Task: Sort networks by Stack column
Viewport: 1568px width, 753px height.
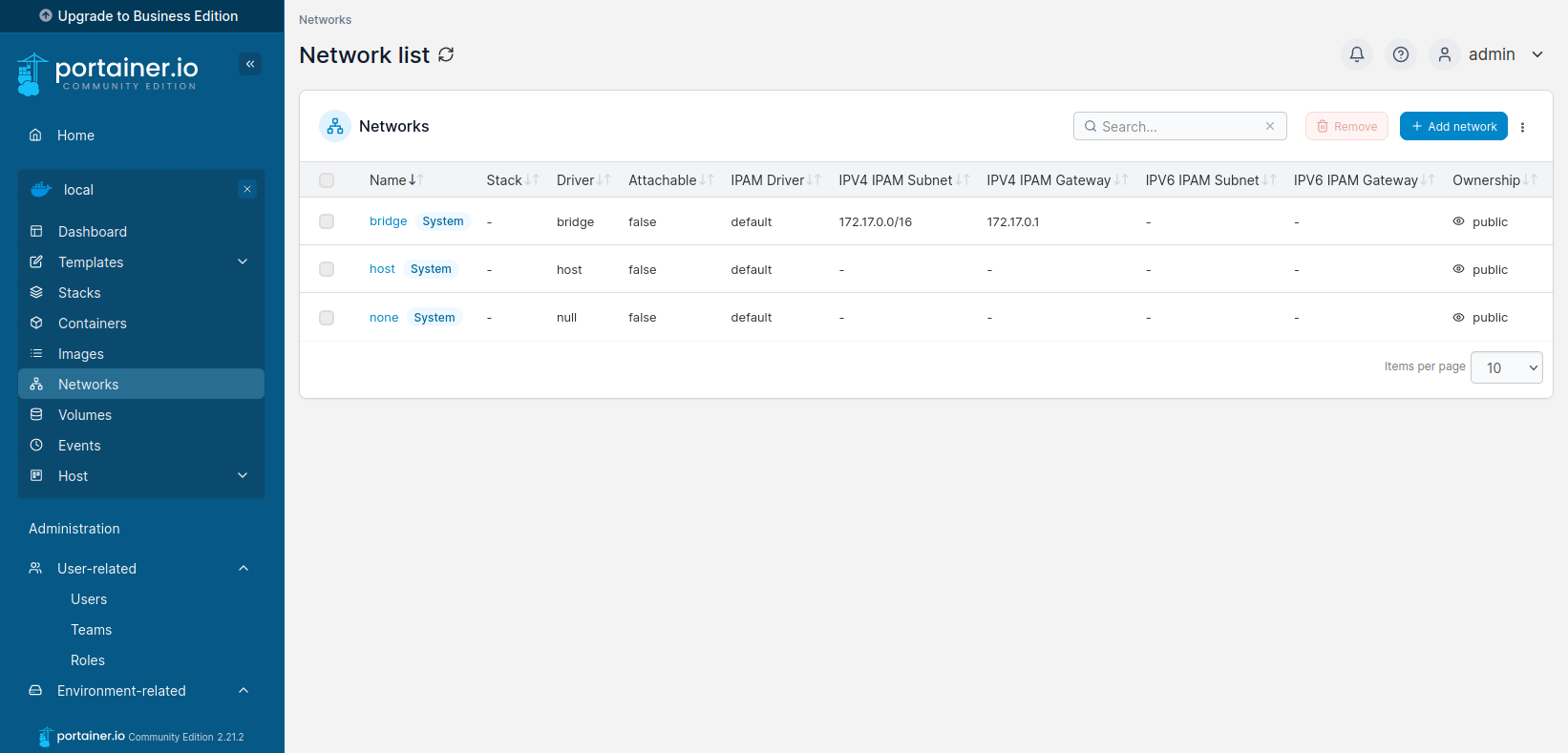Action: 513,180
